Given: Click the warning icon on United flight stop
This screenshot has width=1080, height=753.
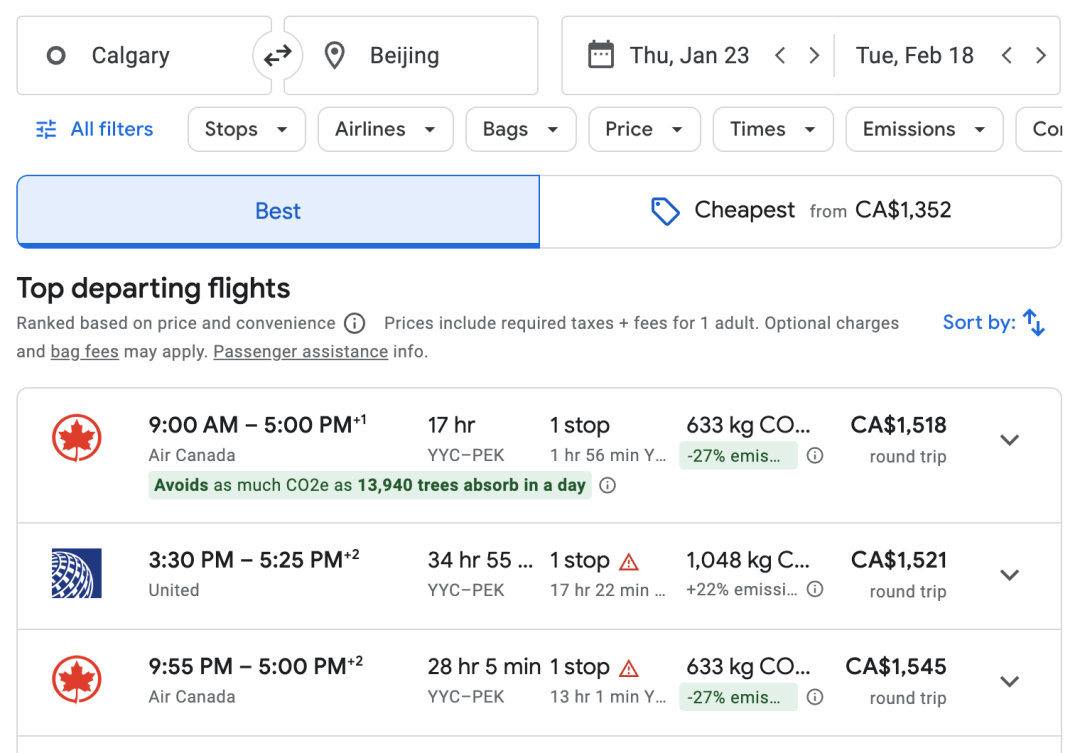Looking at the screenshot, I should point(629,561).
